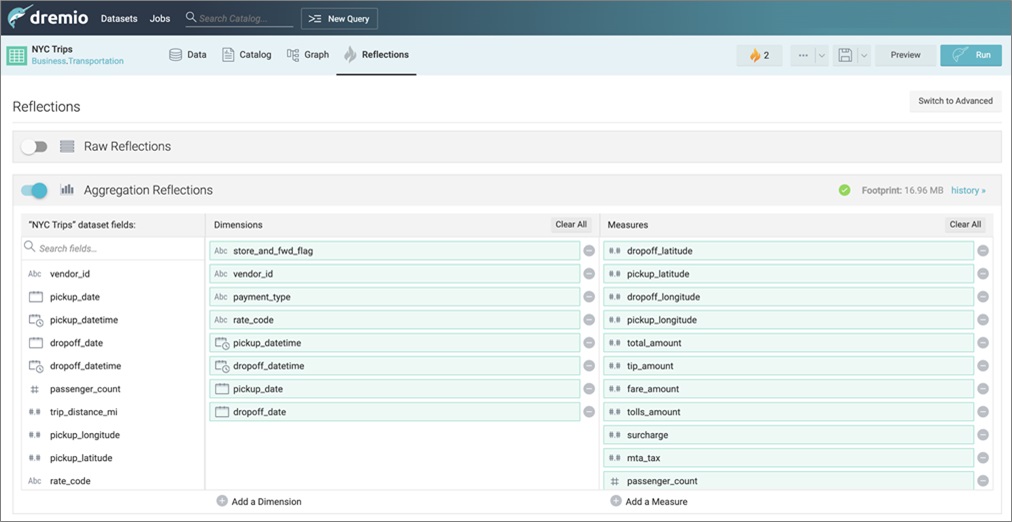Remove tip_amount measure using minus icon
The height and width of the screenshot is (522, 1012).
point(983,366)
